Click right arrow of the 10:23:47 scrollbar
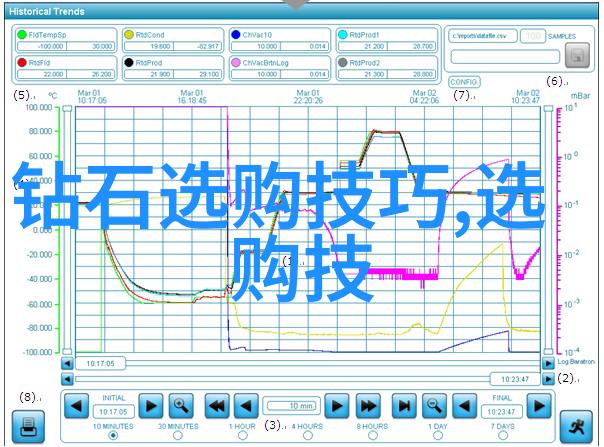 548,379
